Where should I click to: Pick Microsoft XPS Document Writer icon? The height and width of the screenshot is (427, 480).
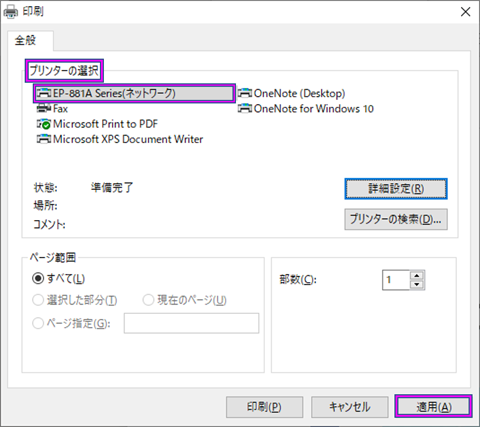44,139
